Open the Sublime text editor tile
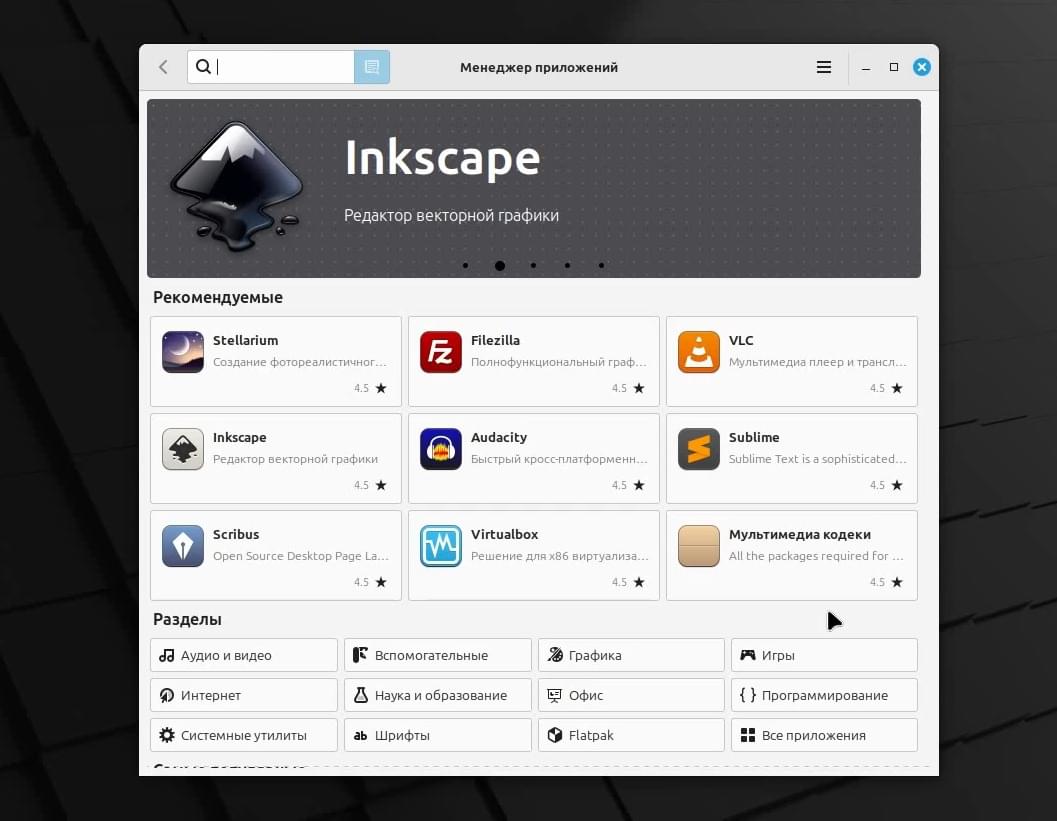This screenshot has width=1057, height=821. click(791, 458)
